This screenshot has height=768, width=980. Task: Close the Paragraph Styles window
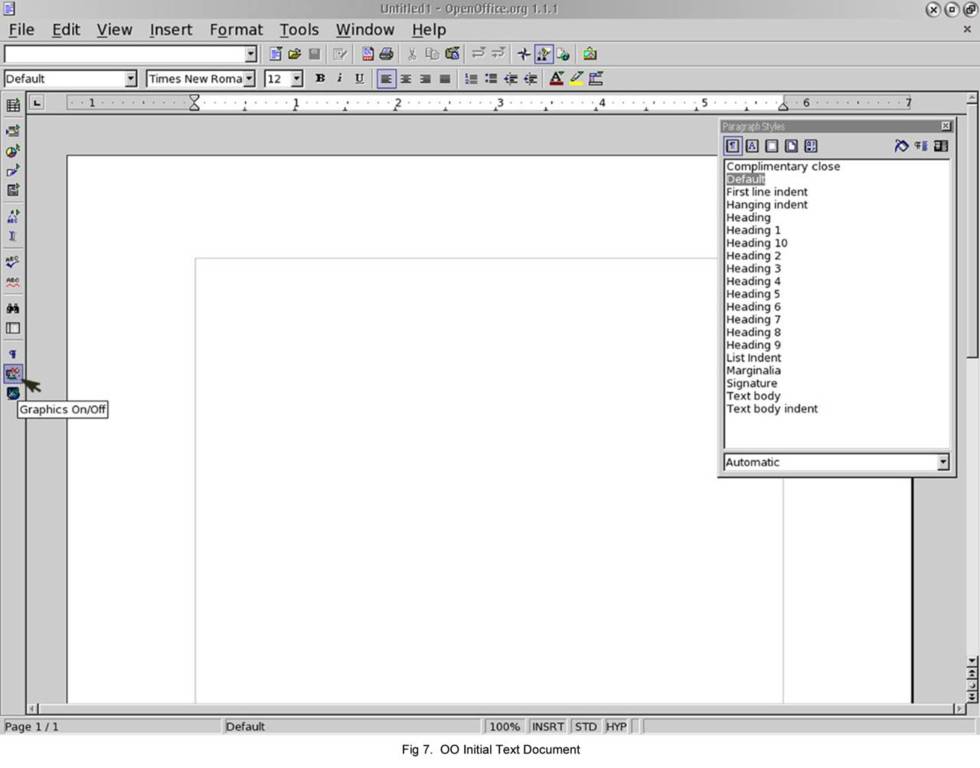(946, 126)
